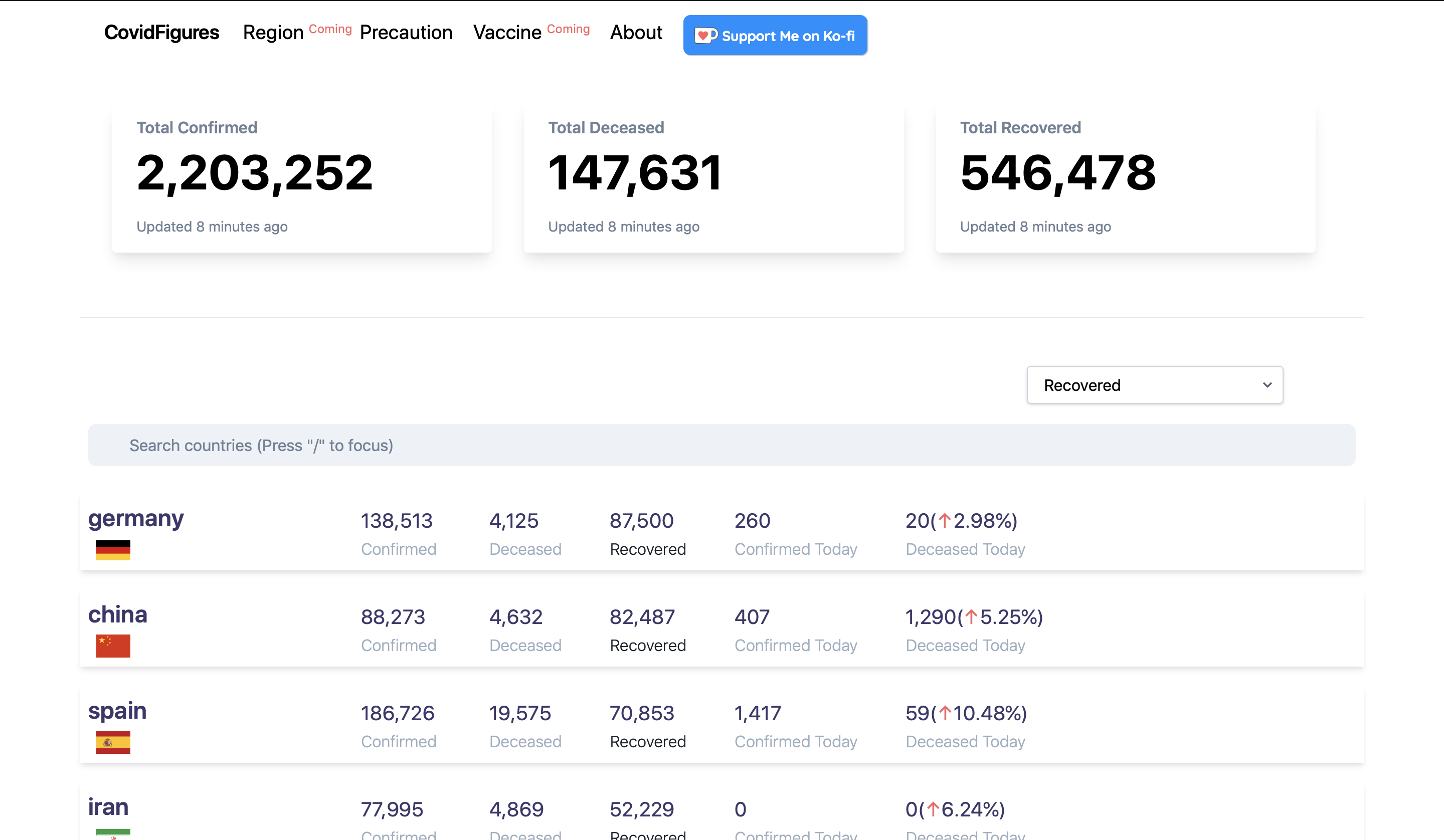Image resolution: width=1444 pixels, height=840 pixels.
Task: Select the spain country row name
Action: click(x=117, y=711)
